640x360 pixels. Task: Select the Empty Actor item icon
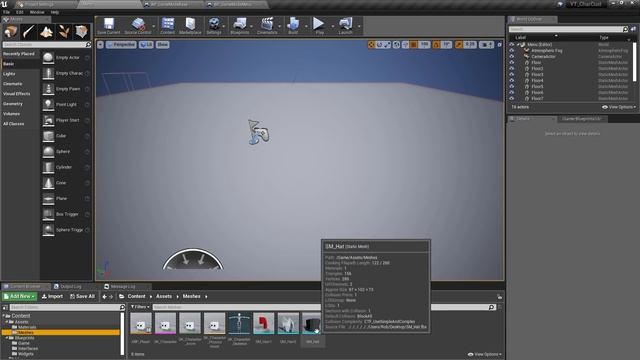pos(48,58)
